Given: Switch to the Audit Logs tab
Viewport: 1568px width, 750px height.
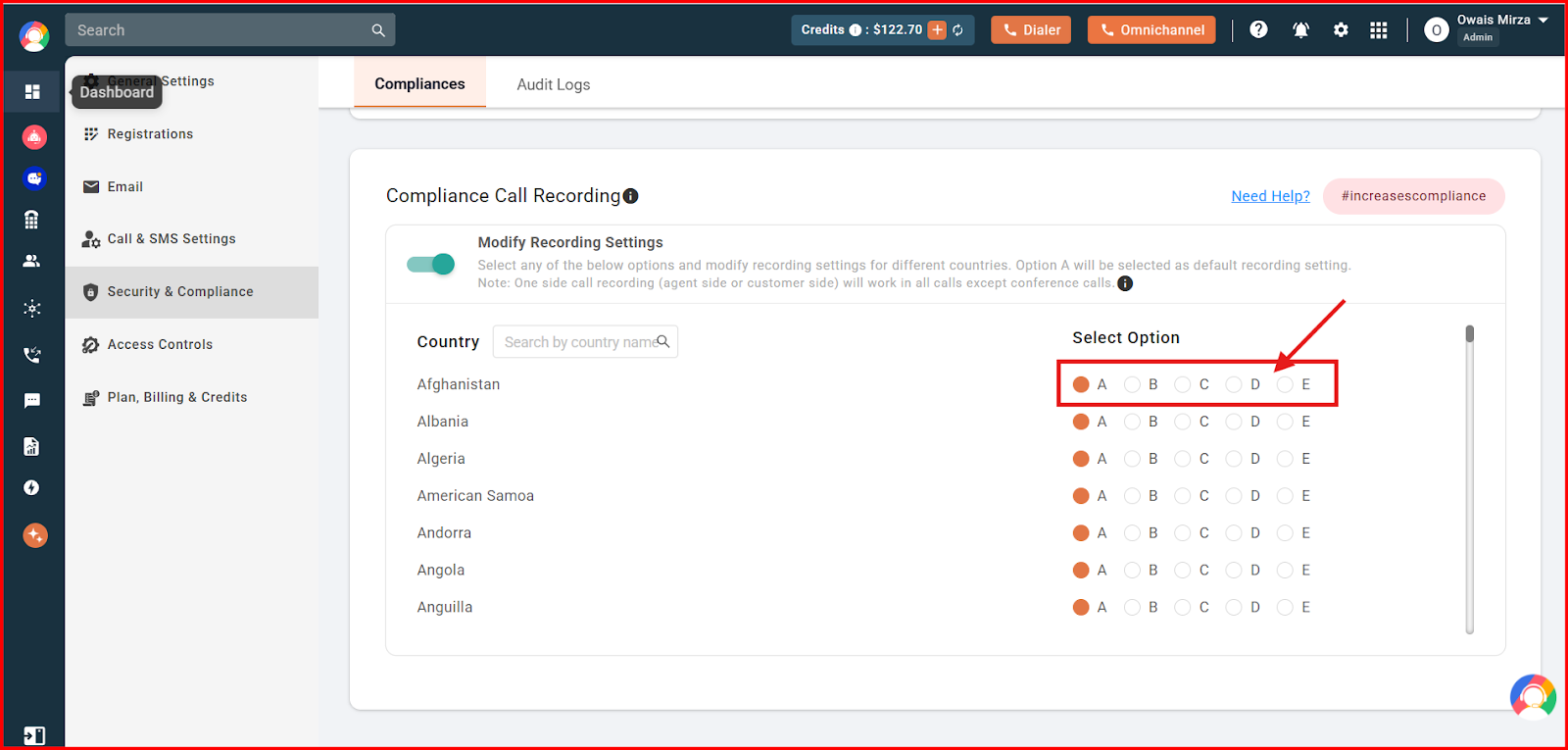Looking at the screenshot, I should pos(554,84).
